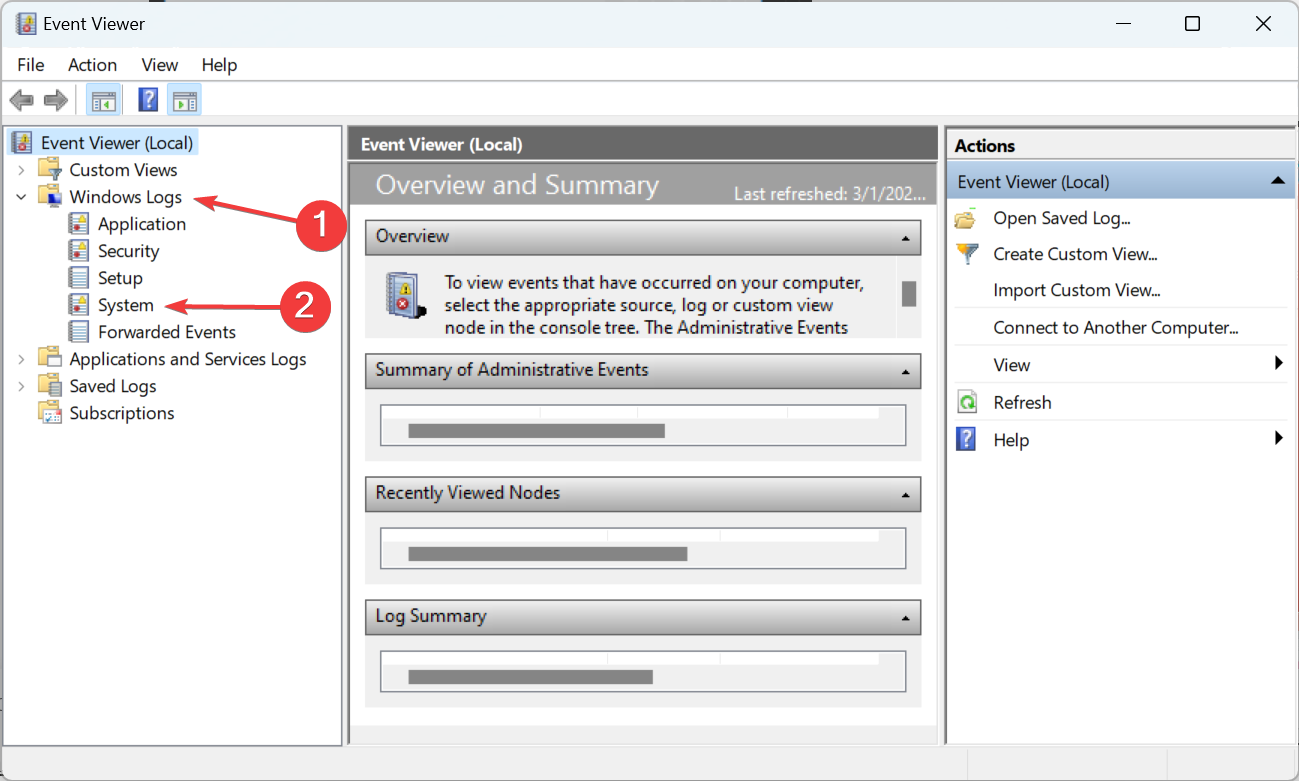This screenshot has height=781, width=1299.
Task: Click the Overview text scrollbar thumb
Action: click(x=909, y=294)
